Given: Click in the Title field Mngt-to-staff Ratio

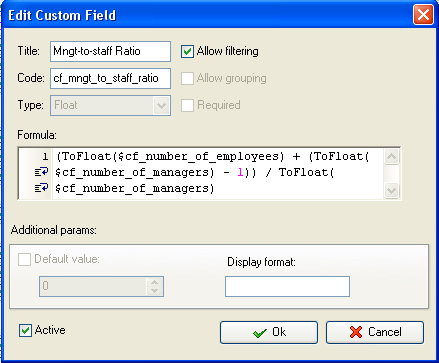Looking at the screenshot, I should 110,51.
